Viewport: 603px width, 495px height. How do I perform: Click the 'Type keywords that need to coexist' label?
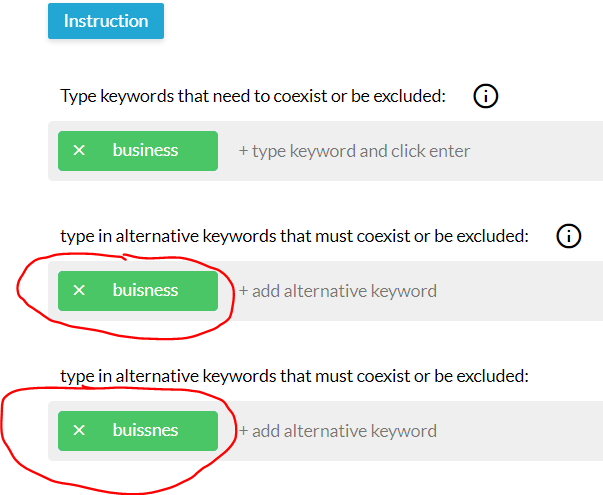[x=253, y=96]
